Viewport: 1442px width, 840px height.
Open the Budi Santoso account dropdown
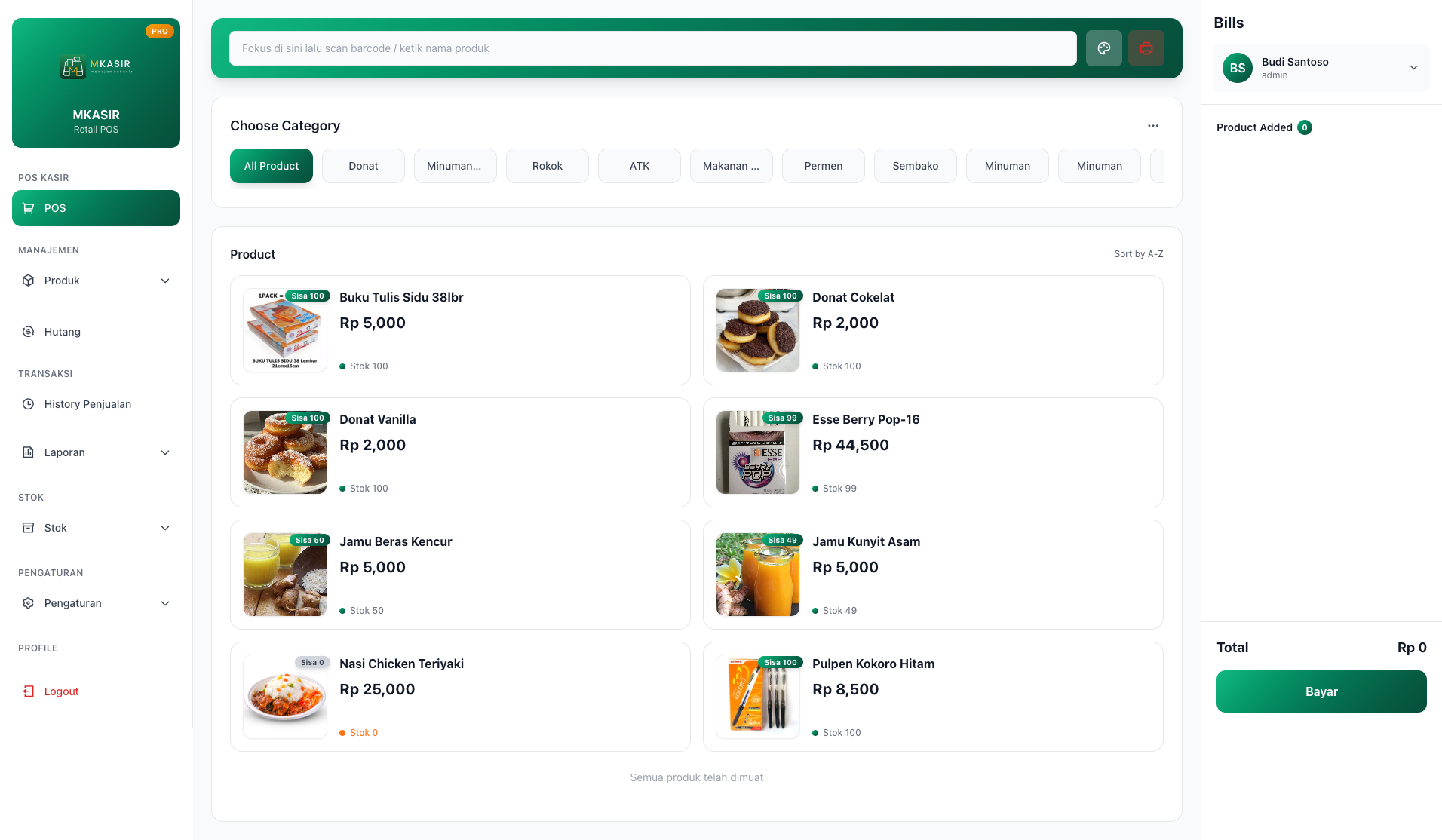[x=1413, y=68]
